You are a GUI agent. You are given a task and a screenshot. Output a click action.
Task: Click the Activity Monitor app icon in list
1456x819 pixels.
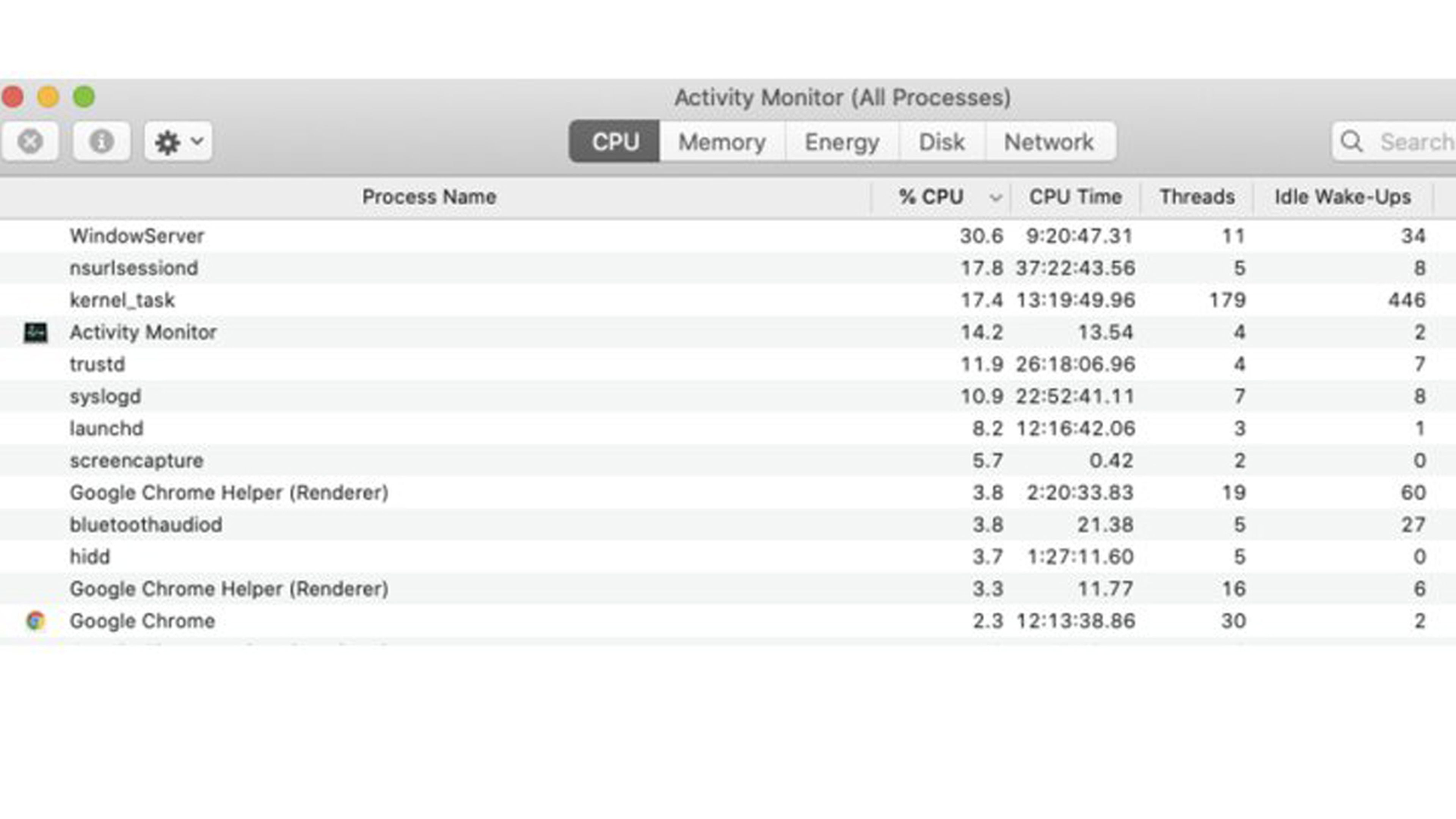(36, 333)
